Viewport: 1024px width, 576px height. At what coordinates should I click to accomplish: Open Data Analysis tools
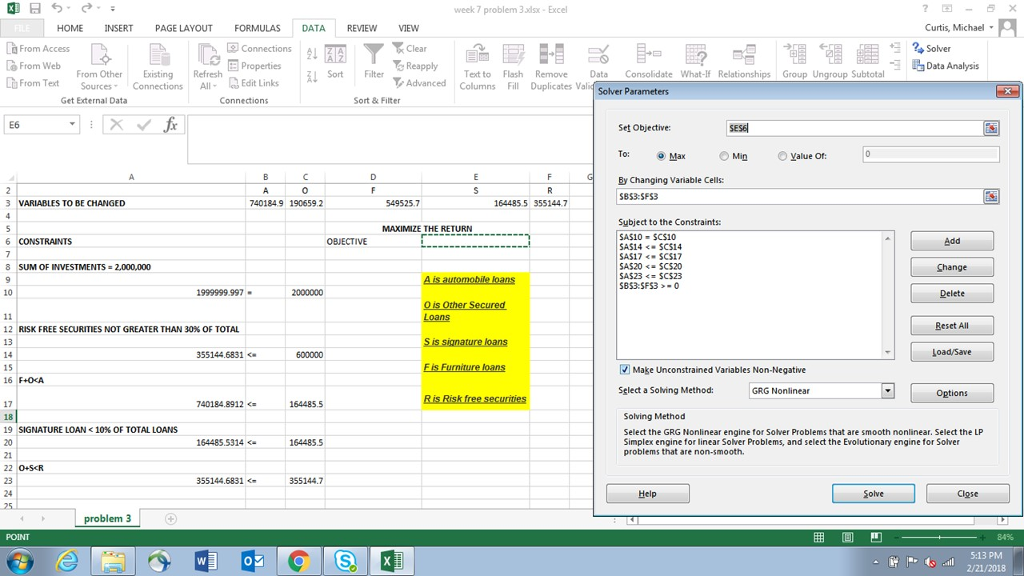click(946, 65)
